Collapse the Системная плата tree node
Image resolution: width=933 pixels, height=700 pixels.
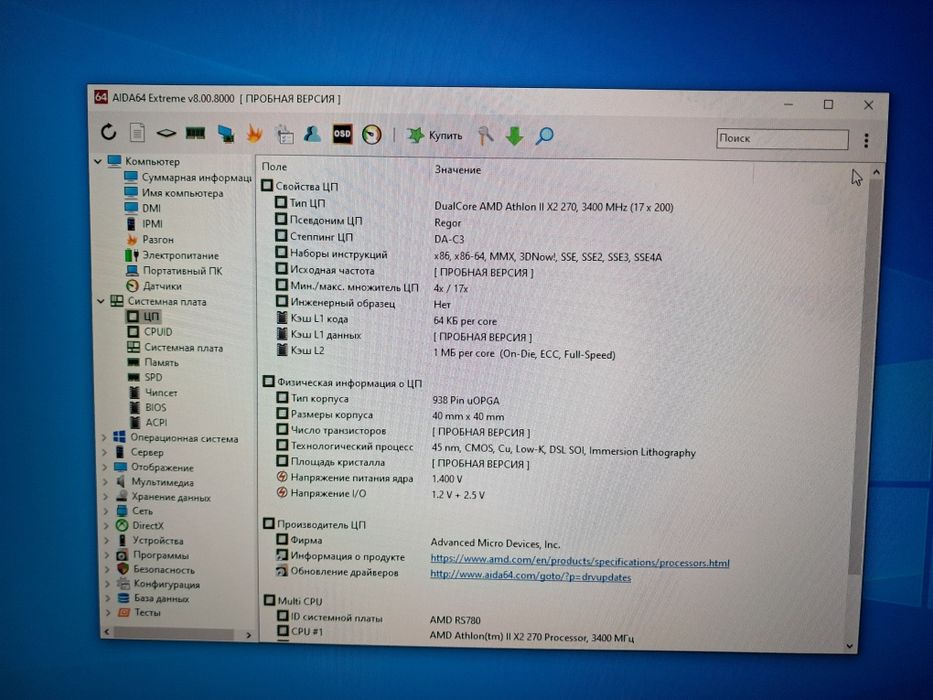point(101,301)
